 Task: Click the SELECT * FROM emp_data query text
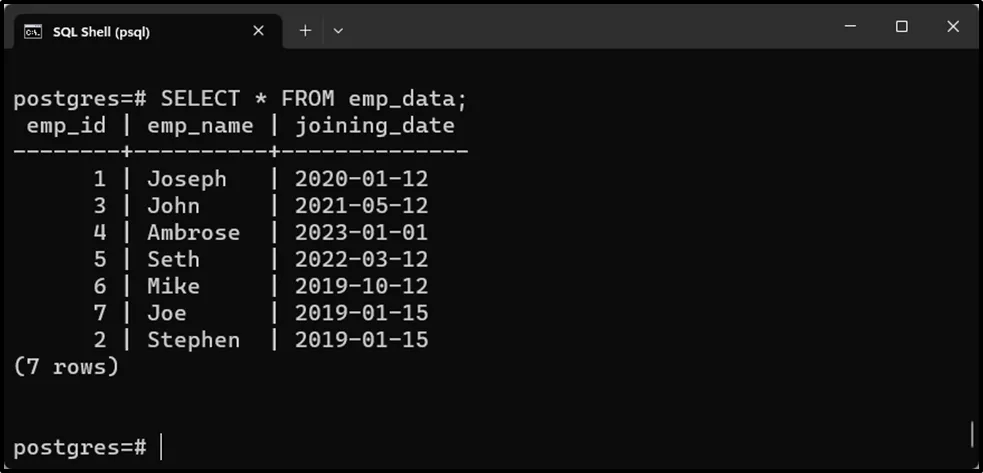point(313,99)
